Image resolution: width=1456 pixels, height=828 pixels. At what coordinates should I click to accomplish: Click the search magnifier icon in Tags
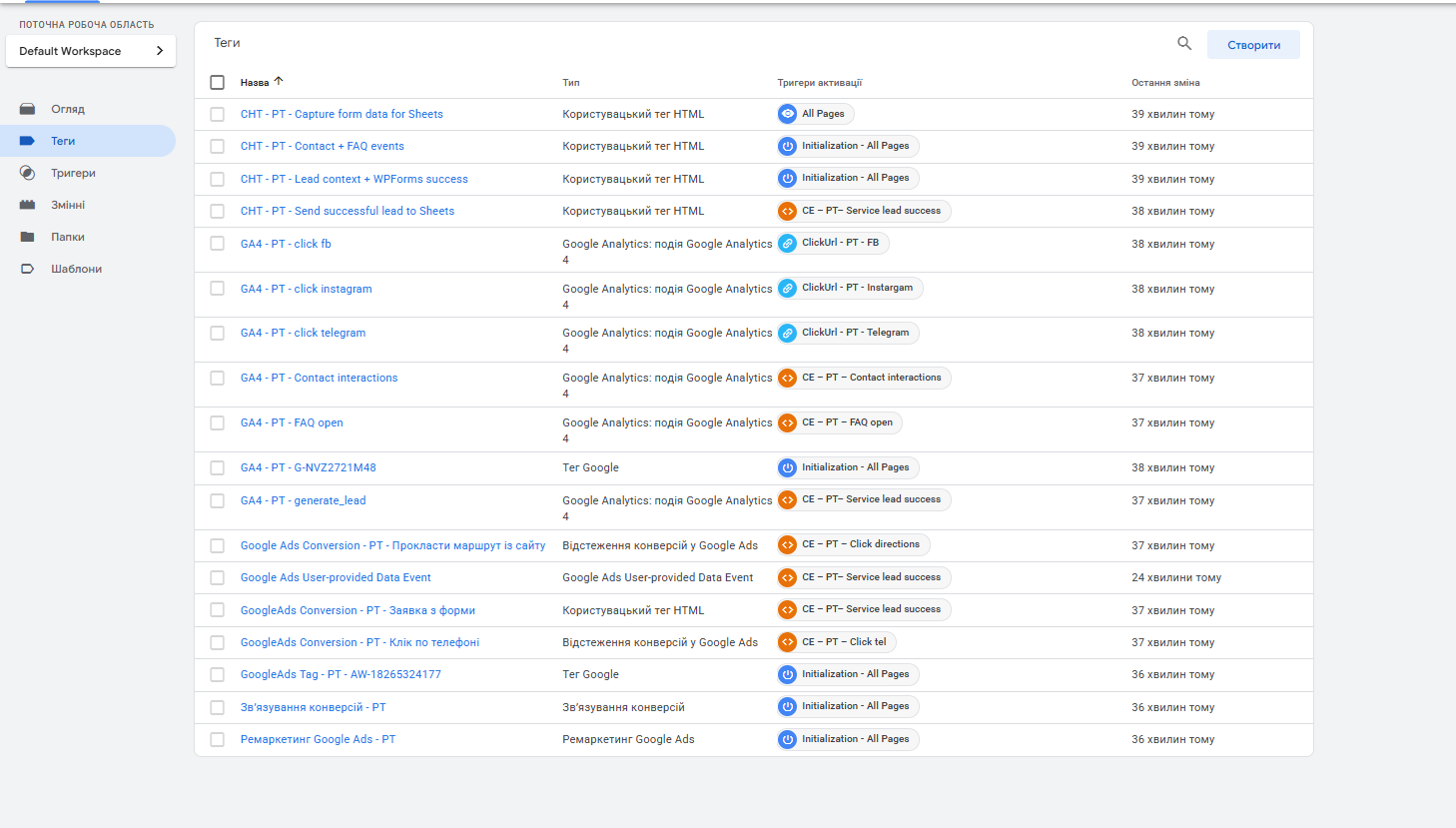pos(1184,43)
